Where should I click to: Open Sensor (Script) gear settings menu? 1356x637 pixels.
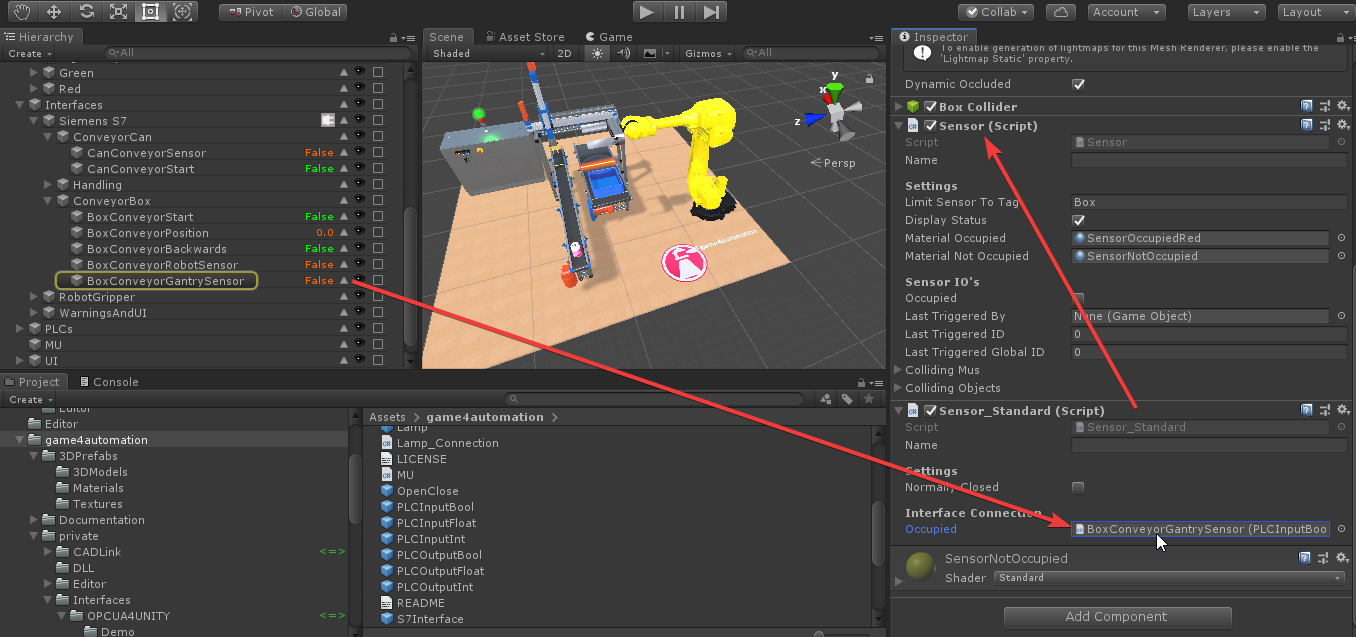pos(1342,125)
